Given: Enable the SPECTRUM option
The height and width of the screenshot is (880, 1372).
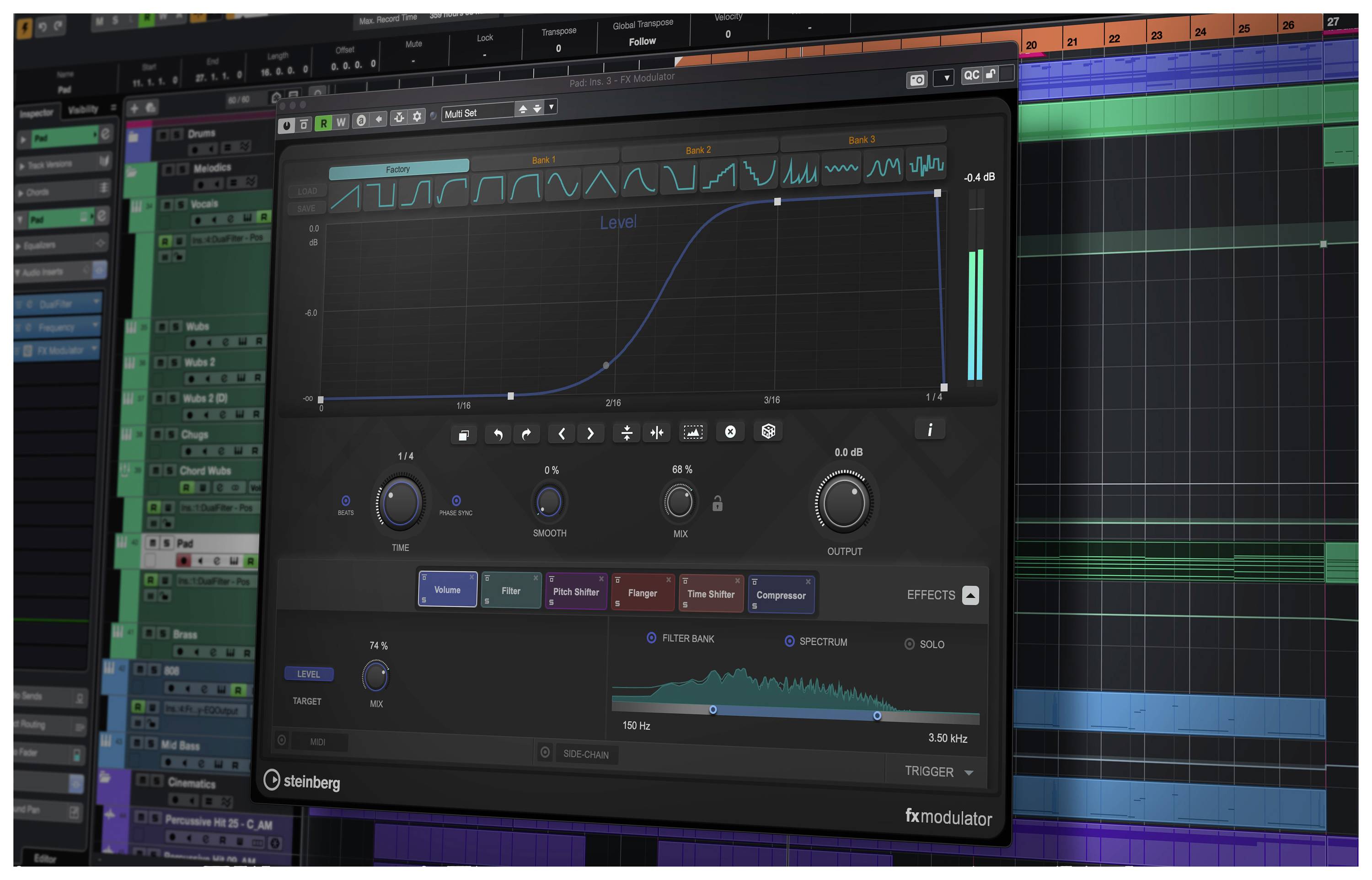Looking at the screenshot, I should coord(790,641).
